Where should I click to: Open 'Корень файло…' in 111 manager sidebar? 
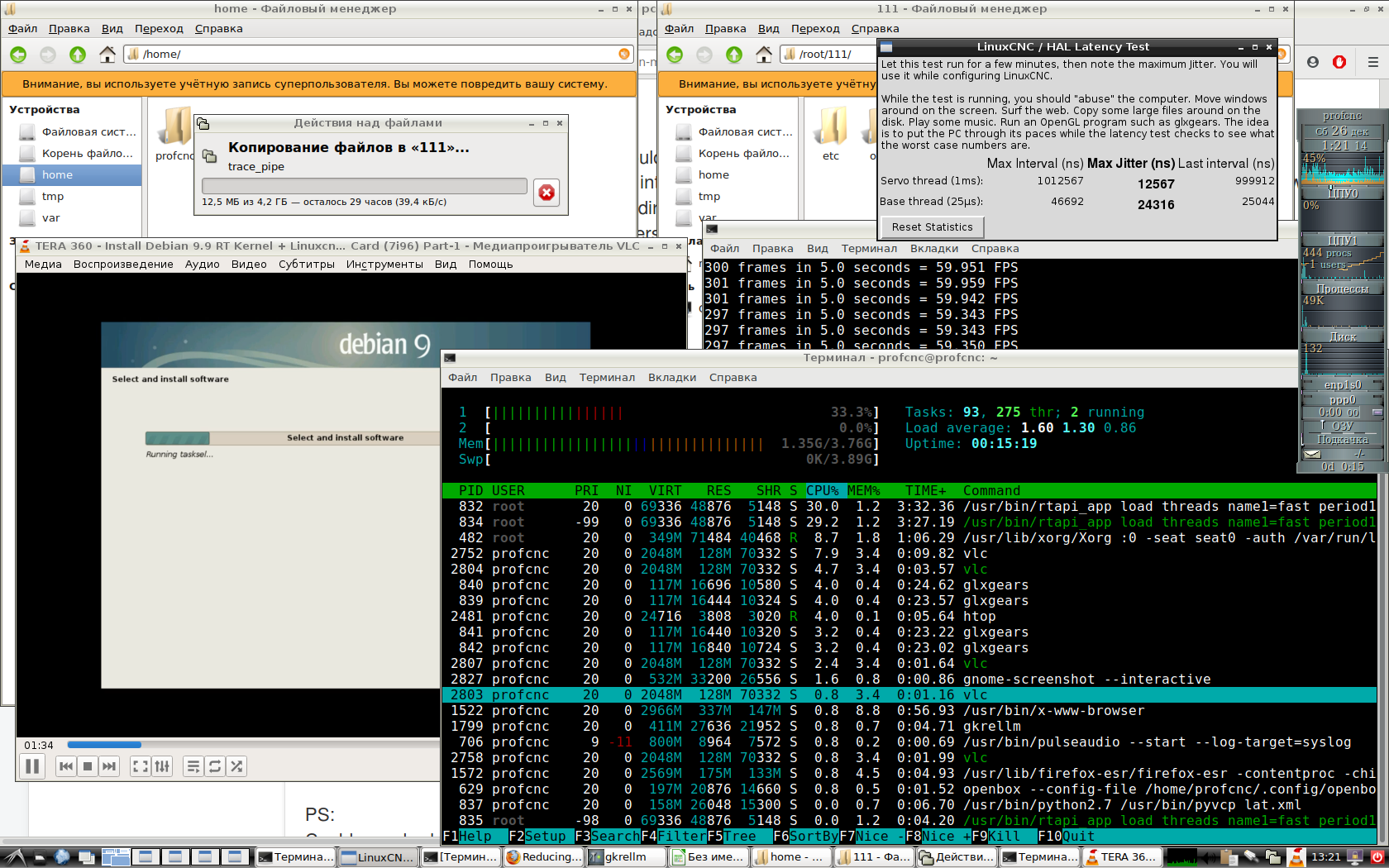(x=729, y=154)
